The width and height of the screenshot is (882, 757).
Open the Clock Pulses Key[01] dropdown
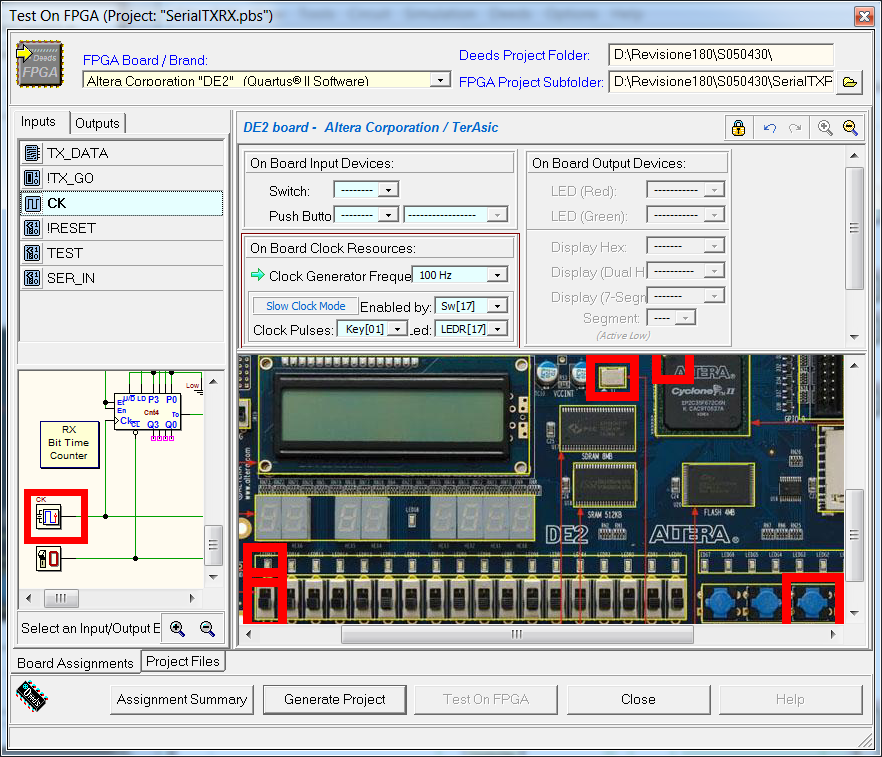tap(398, 329)
